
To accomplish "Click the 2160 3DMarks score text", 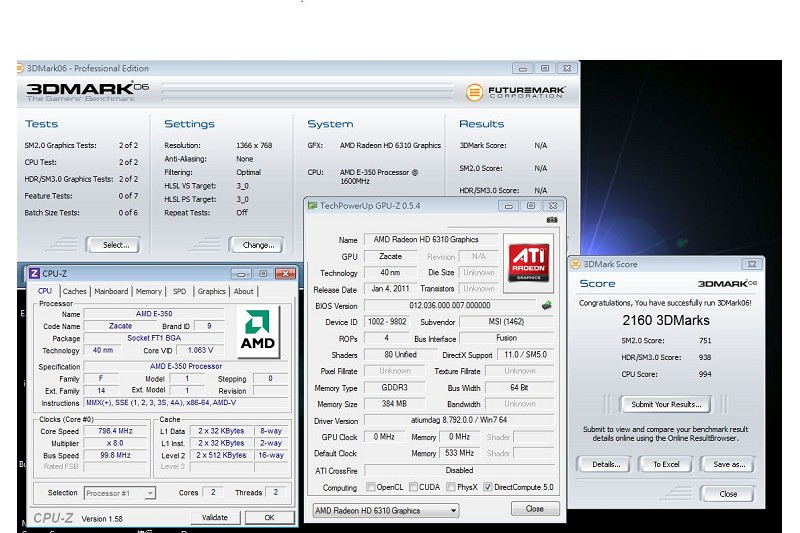I will click(666, 320).
